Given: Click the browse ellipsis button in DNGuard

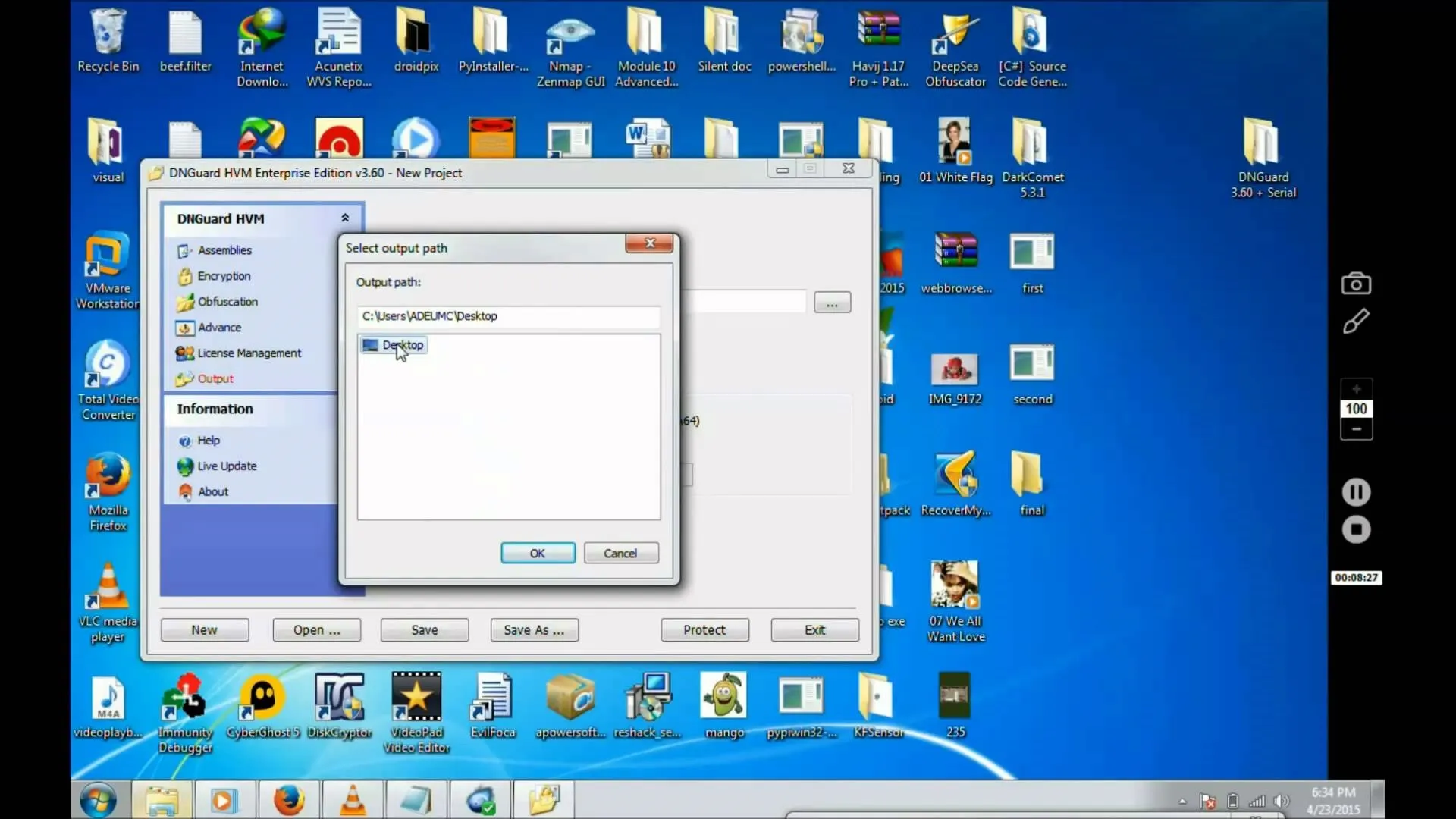Looking at the screenshot, I should [x=833, y=303].
